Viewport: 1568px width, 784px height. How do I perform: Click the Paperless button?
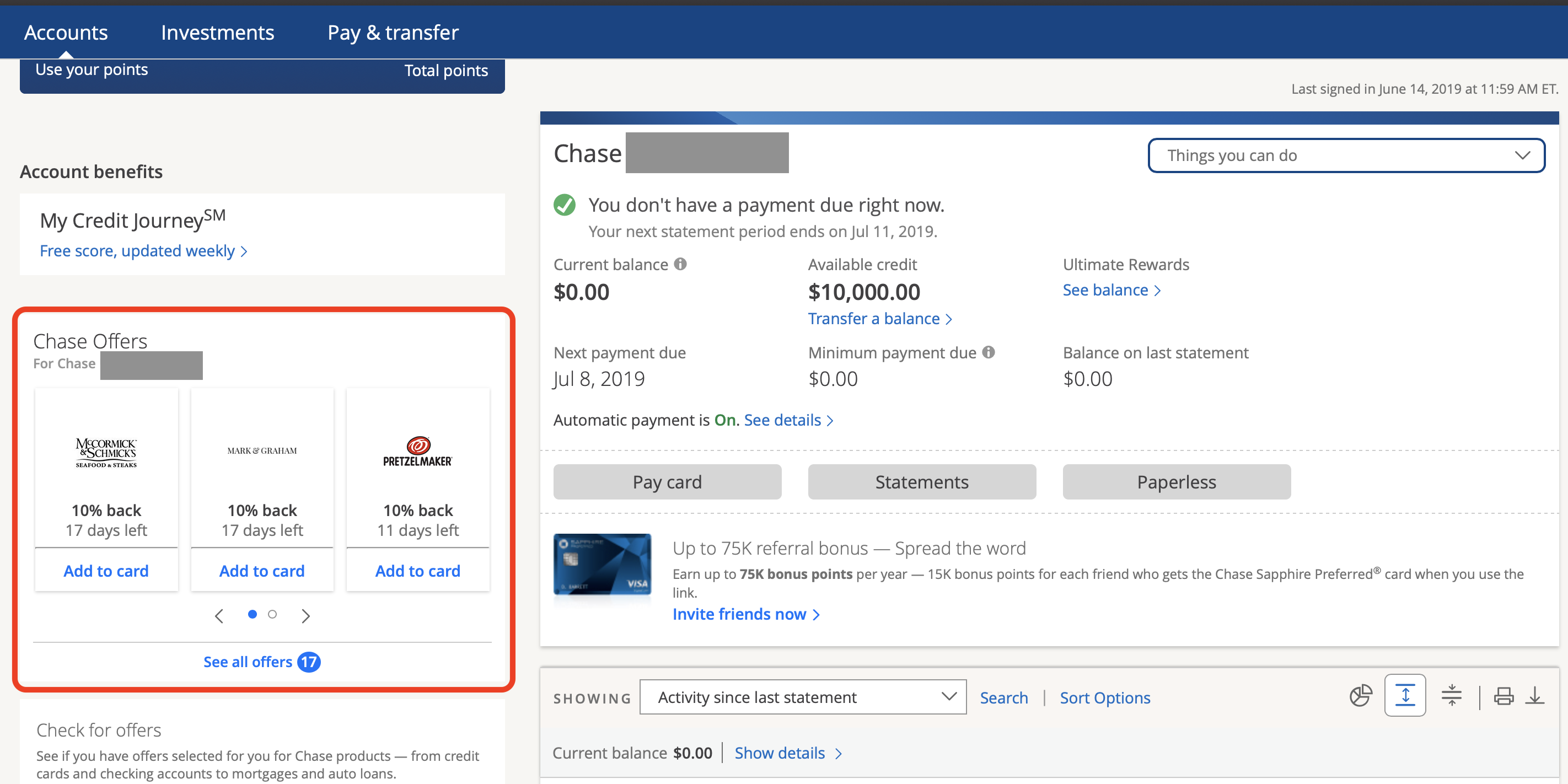(1176, 481)
